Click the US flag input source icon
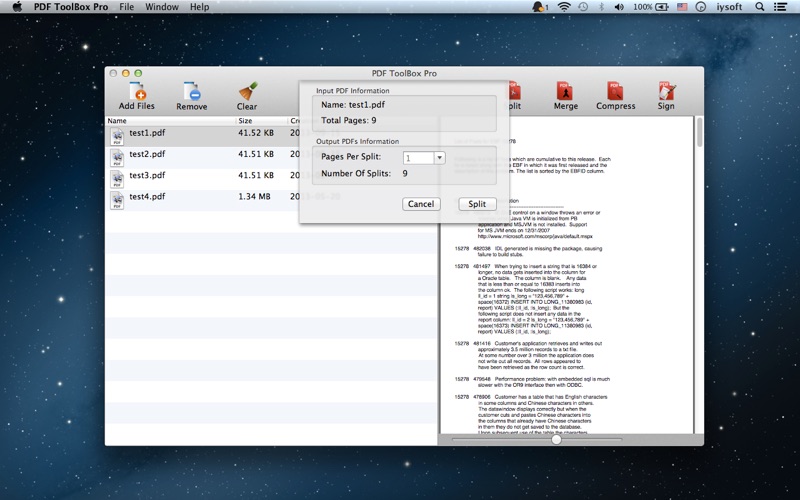The image size is (800, 500). pyautogui.click(x=682, y=7)
